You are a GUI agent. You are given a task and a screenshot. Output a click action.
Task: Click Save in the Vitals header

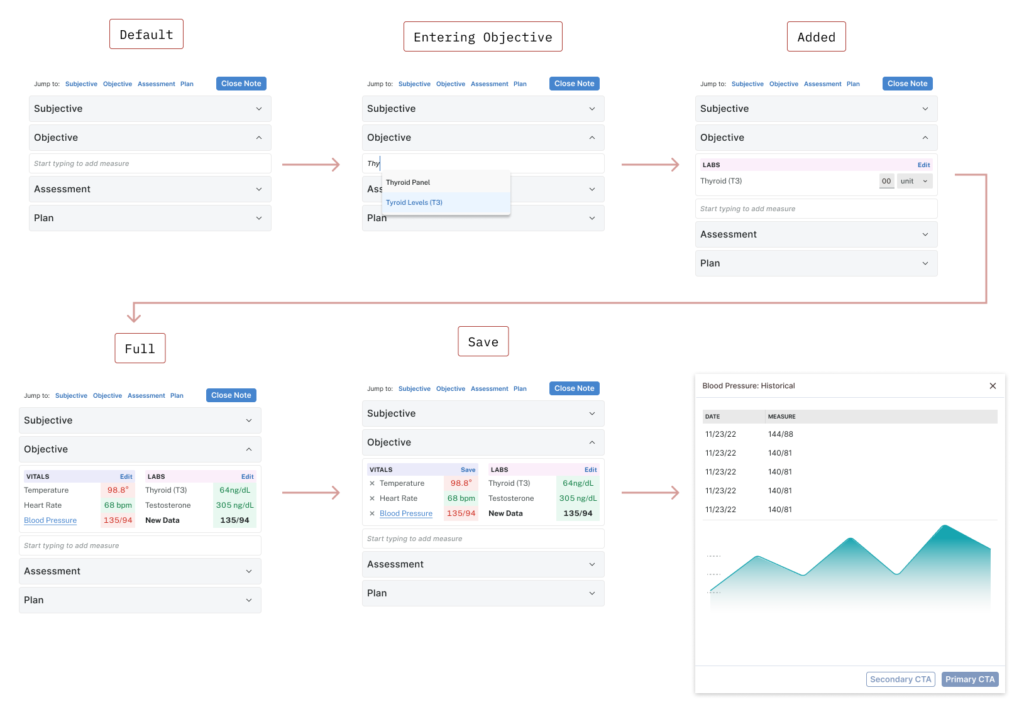[x=467, y=469]
